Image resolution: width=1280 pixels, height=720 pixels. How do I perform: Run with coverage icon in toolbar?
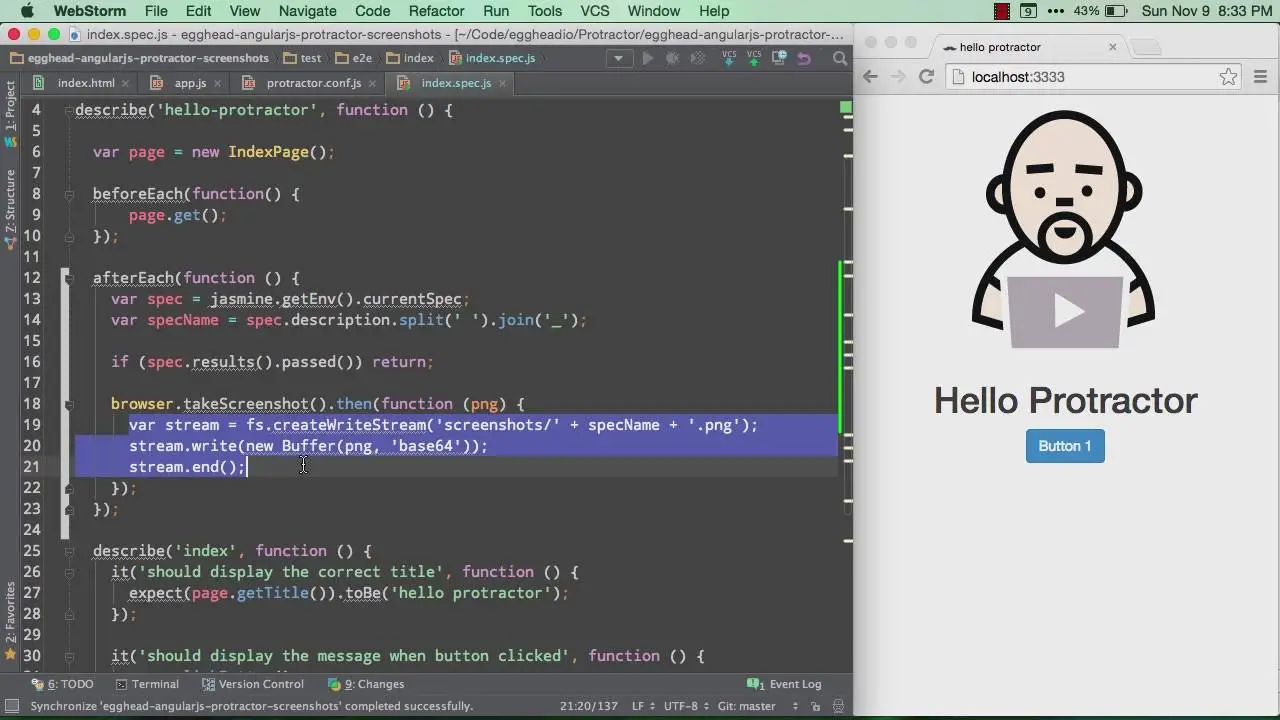pos(697,58)
